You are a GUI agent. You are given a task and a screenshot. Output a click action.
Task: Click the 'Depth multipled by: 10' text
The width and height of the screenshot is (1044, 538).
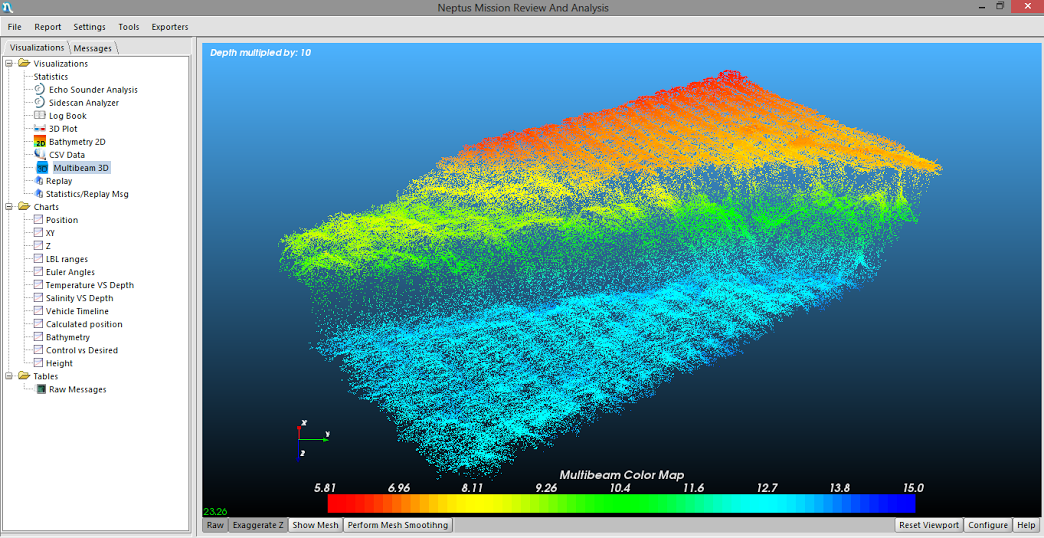coord(260,53)
